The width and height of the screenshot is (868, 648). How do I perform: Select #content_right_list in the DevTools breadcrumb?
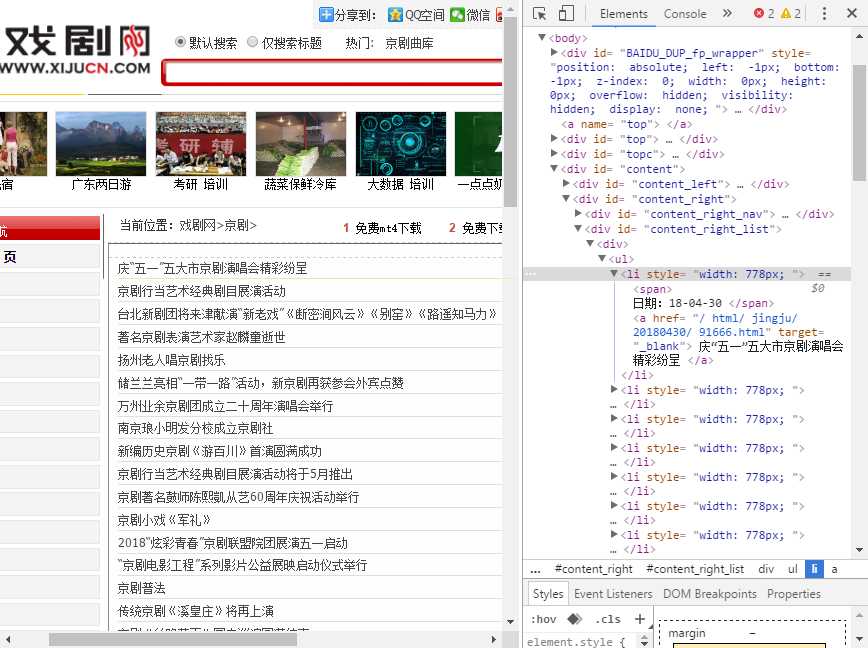[x=695, y=569]
